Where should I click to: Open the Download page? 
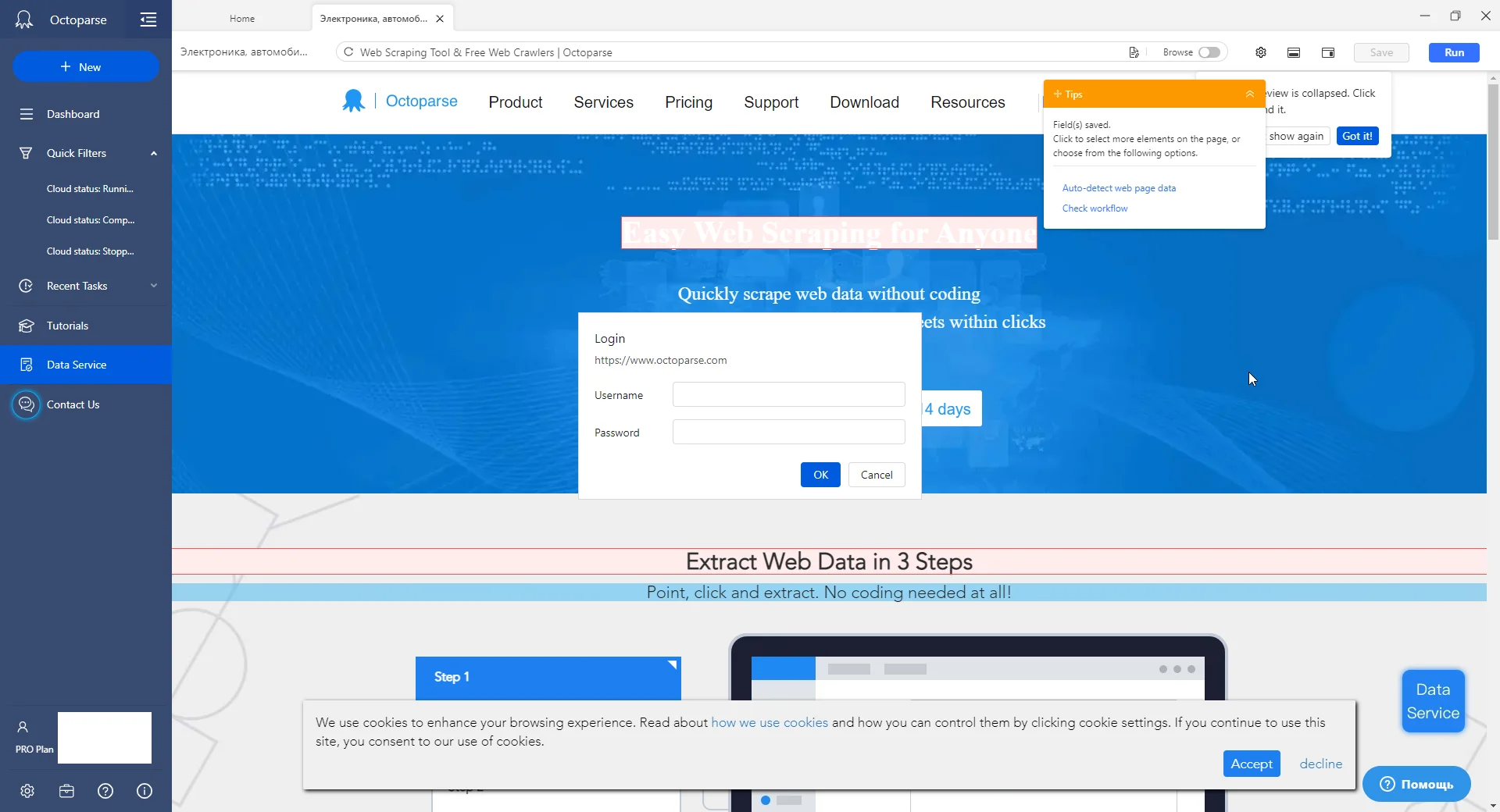[x=865, y=102]
